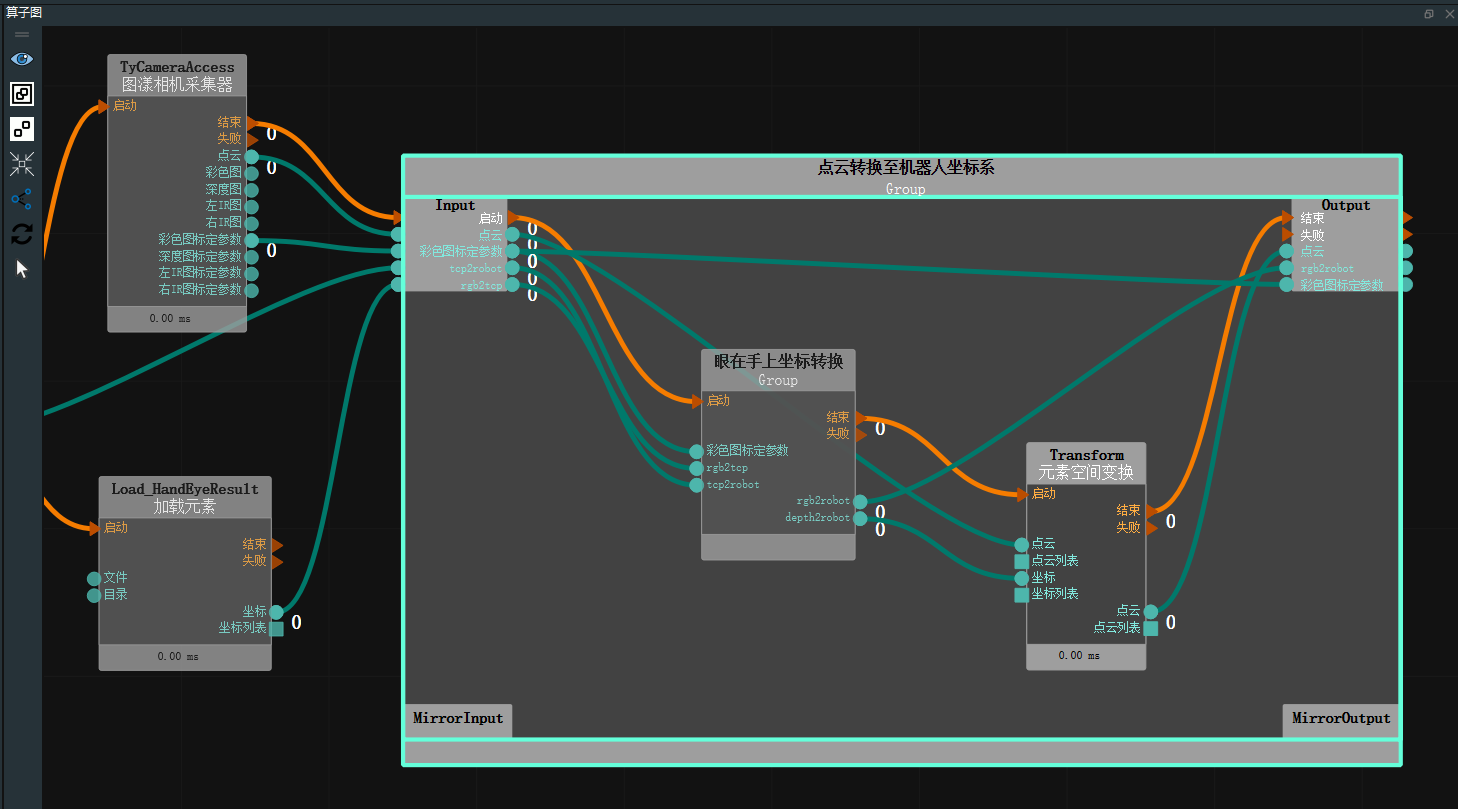Image resolution: width=1458 pixels, height=809 pixels.
Task: Click the MirrorInput block
Action: [458, 719]
